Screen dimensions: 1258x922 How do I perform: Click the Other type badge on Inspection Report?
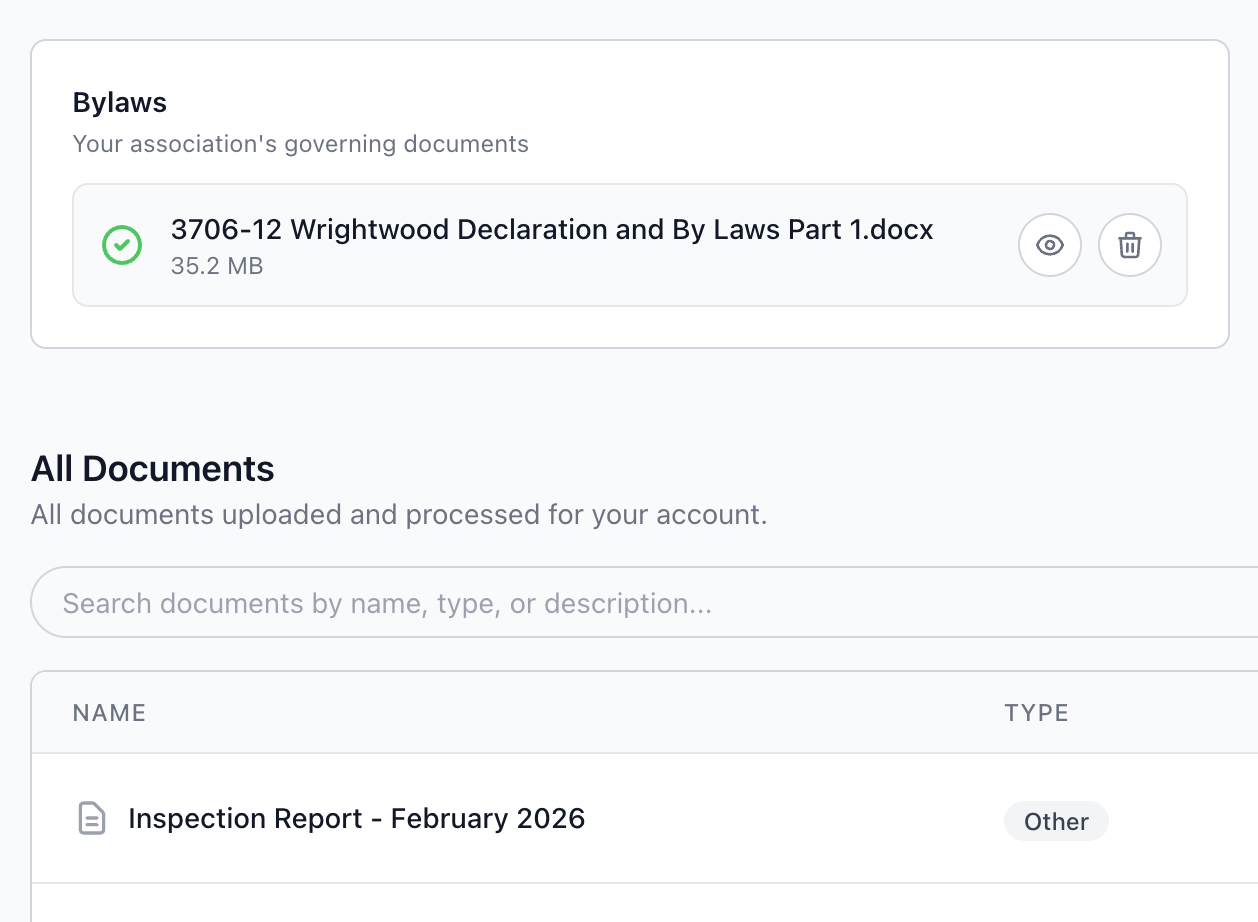1056,821
